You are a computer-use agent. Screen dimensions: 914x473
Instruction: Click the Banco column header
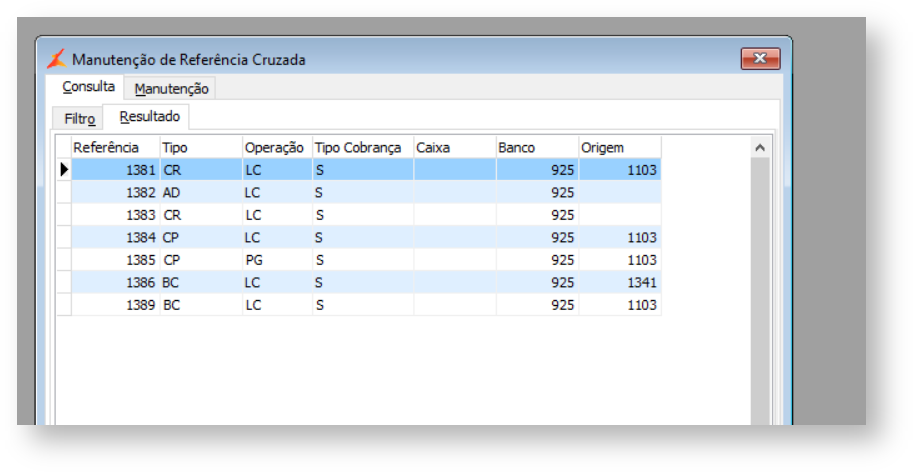537,148
